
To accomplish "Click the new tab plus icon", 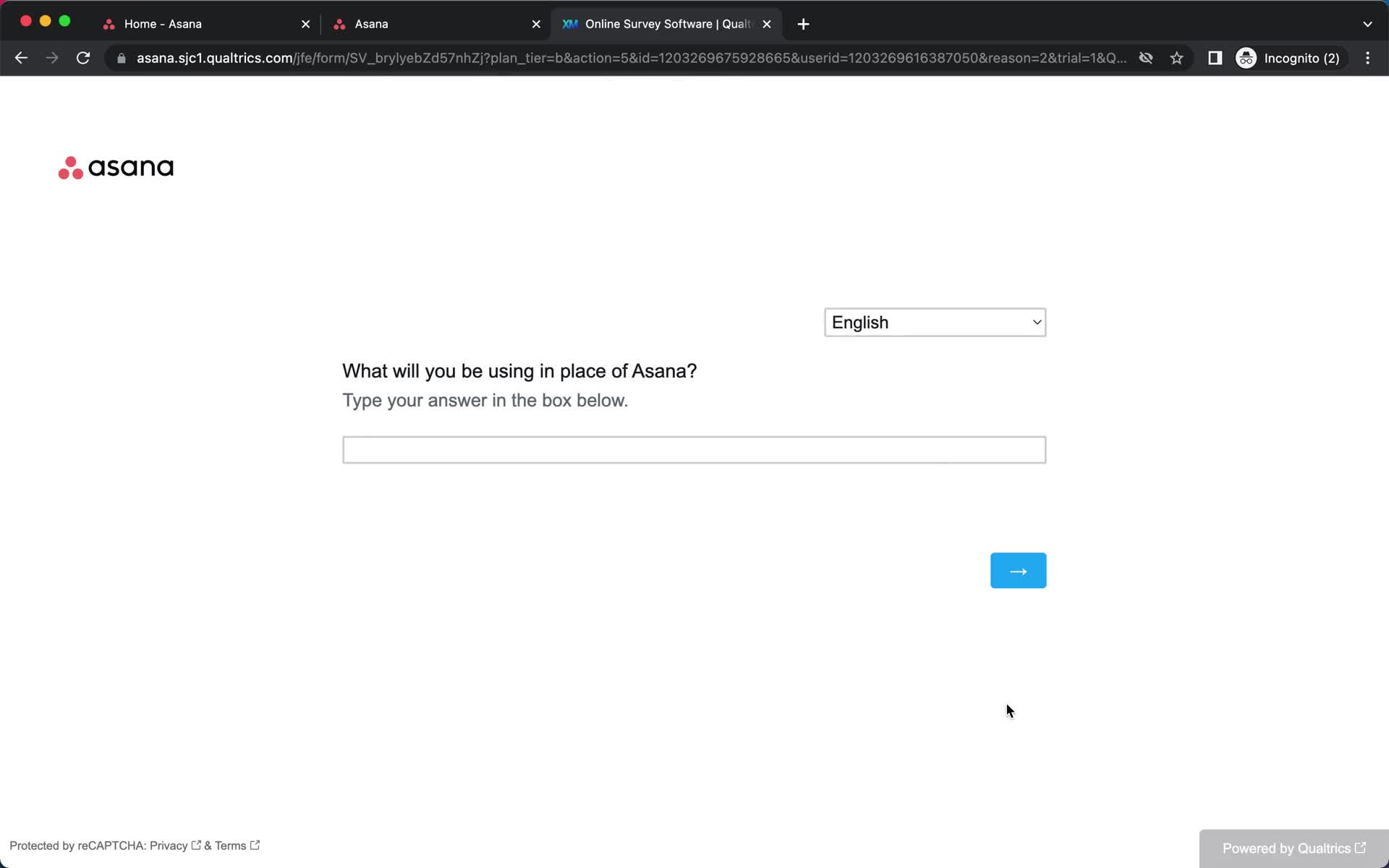I will pos(803,23).
